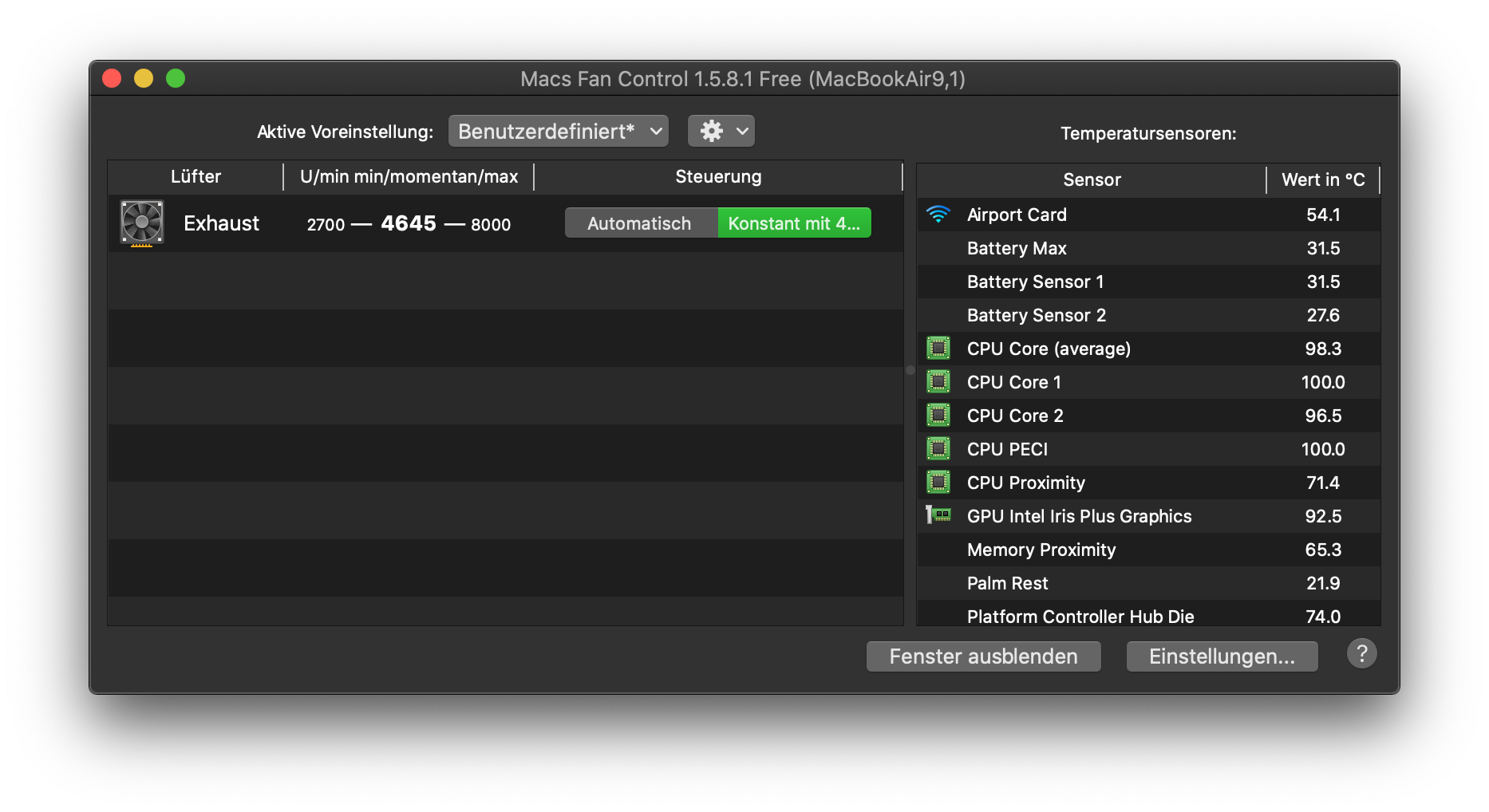Close the Macs Fan Control window

point(112,78)
